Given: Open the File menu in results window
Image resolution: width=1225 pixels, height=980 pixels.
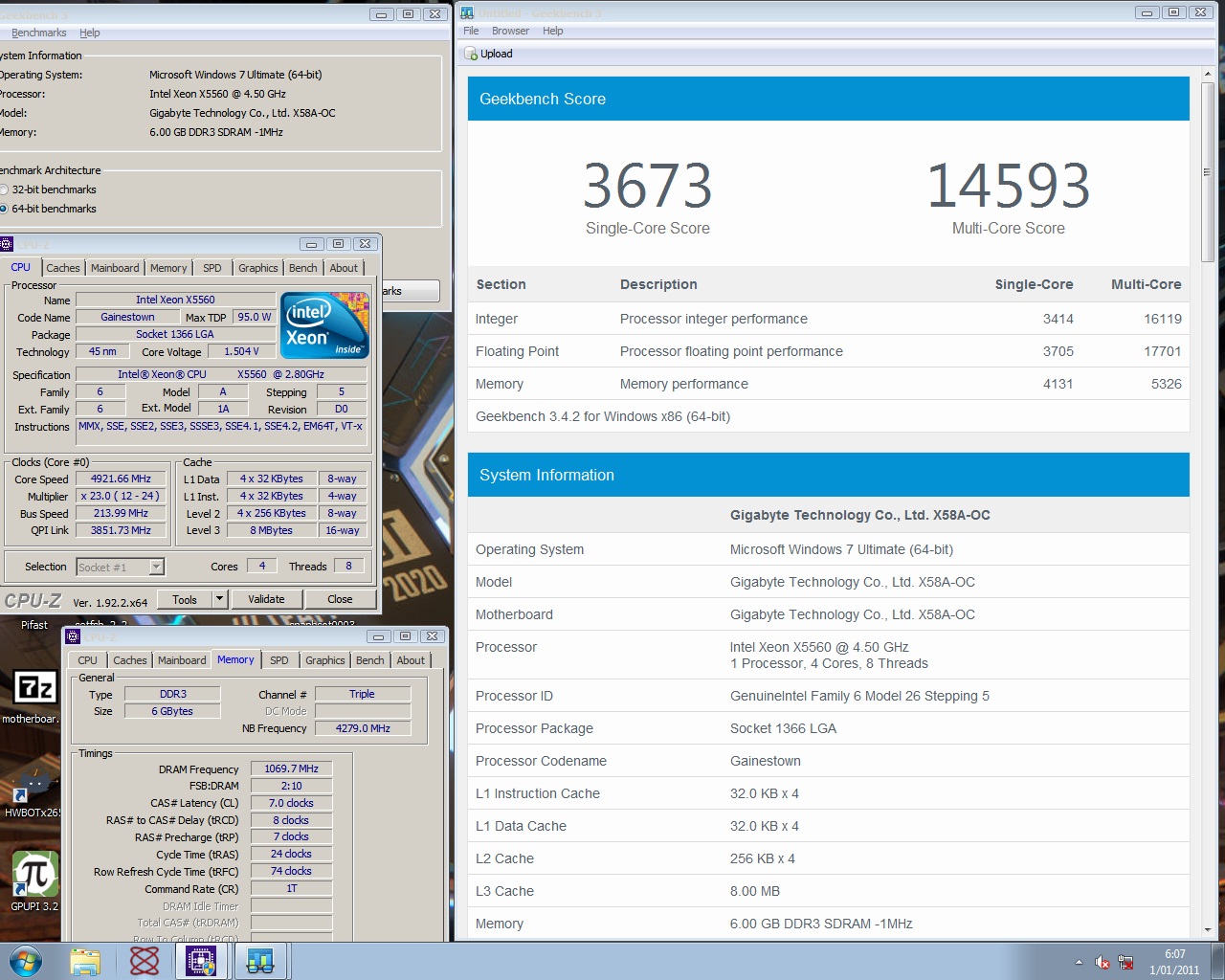Looking at the screenshot, I should [x=471, y=31].
